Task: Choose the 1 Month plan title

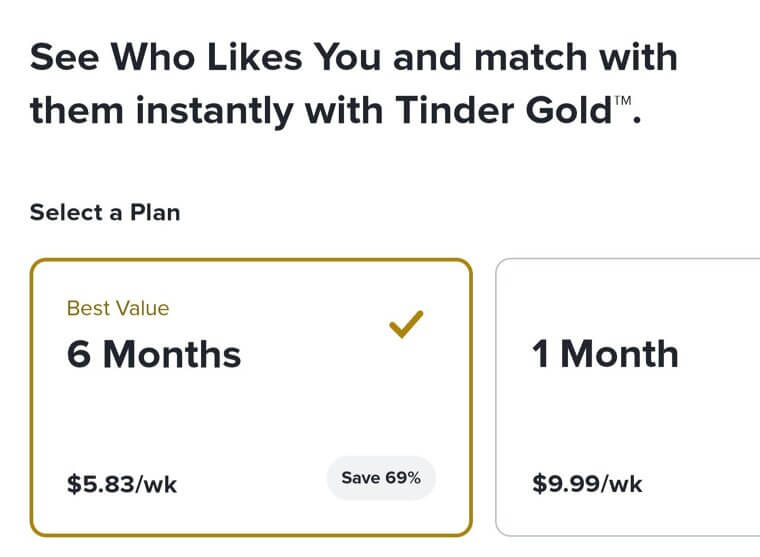Action: 605,354
